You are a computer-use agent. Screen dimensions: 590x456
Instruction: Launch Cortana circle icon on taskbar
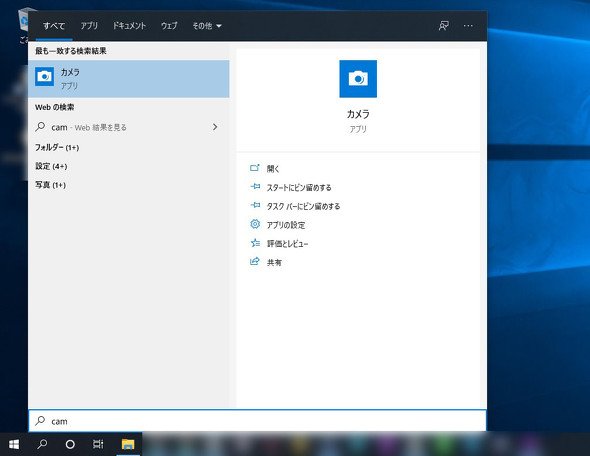click(70, 444)
